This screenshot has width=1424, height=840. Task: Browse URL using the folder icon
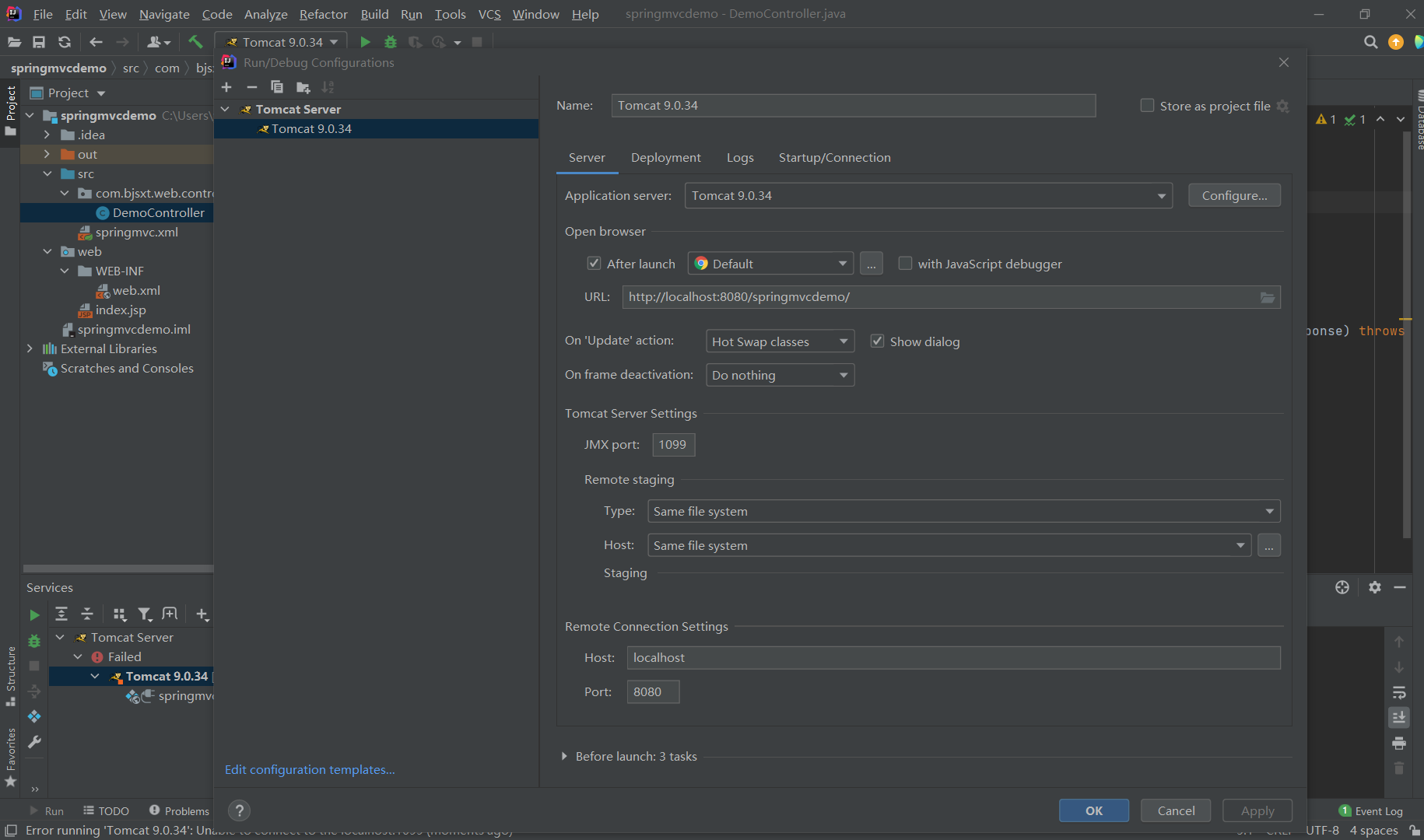pyautogui.click(x=1268, y=297)
